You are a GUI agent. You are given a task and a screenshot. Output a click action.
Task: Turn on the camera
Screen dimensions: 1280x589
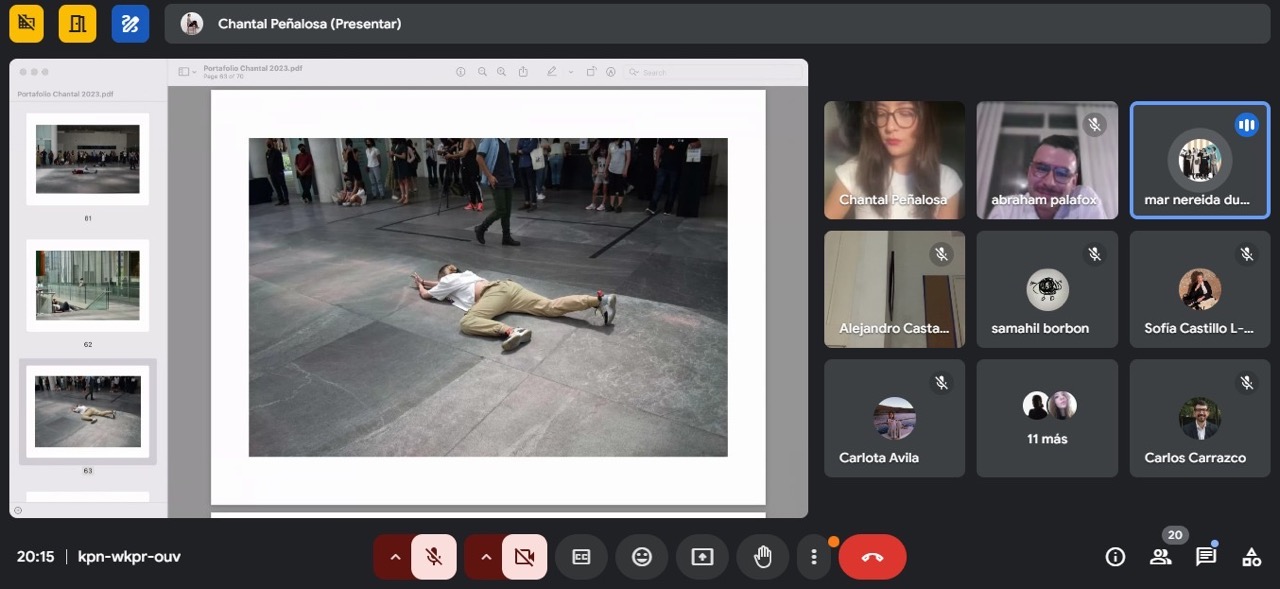(524, 557)
